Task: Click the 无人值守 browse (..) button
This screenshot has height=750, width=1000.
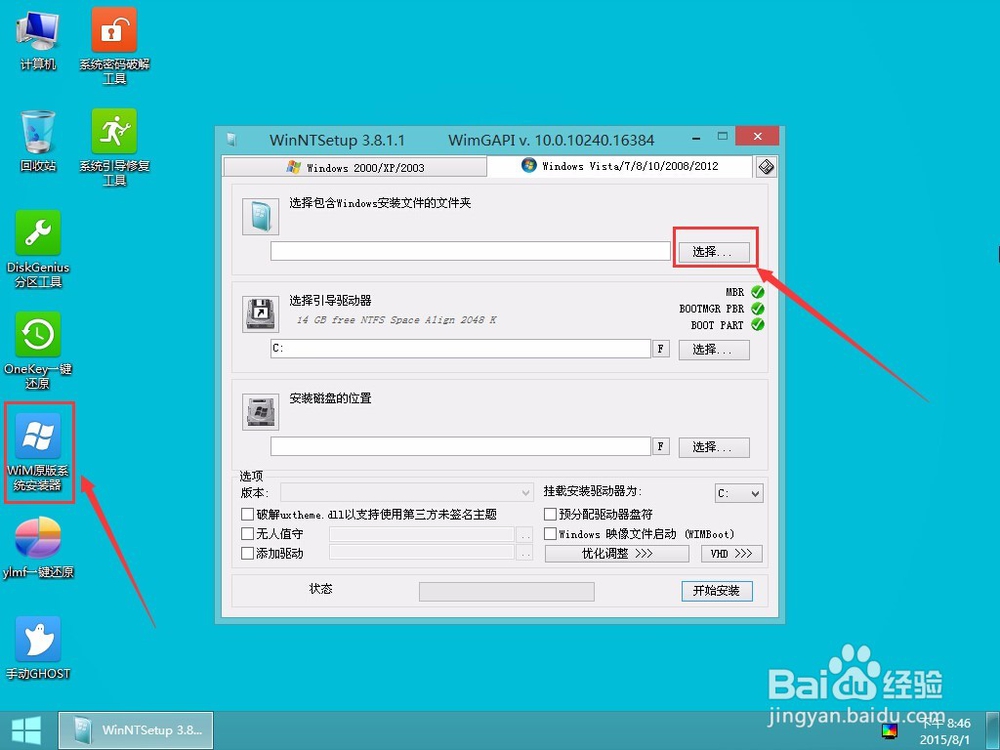Action: (x=524, y=534)
